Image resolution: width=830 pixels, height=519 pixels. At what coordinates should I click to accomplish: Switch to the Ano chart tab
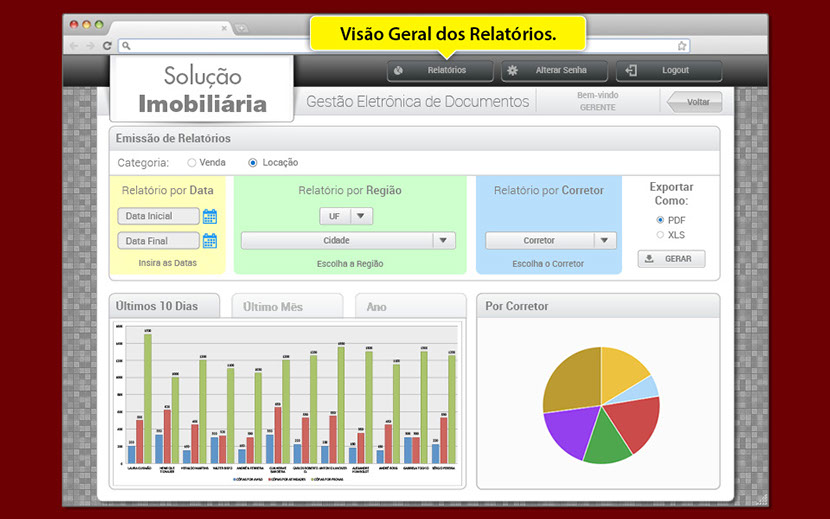pyautogui.click(x=410, y=307)
